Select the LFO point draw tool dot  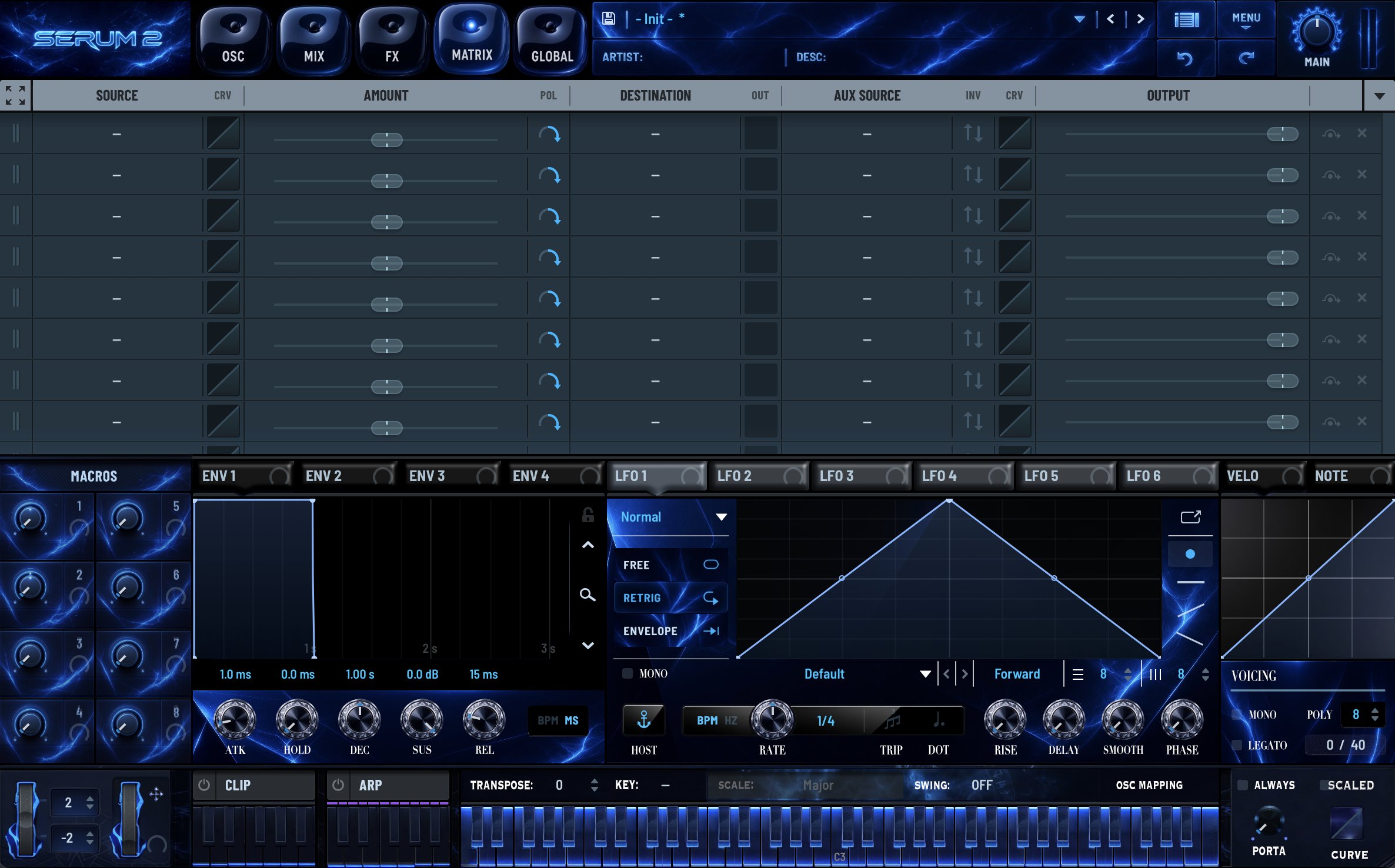pyautogui.click(x=1190, y=554)
